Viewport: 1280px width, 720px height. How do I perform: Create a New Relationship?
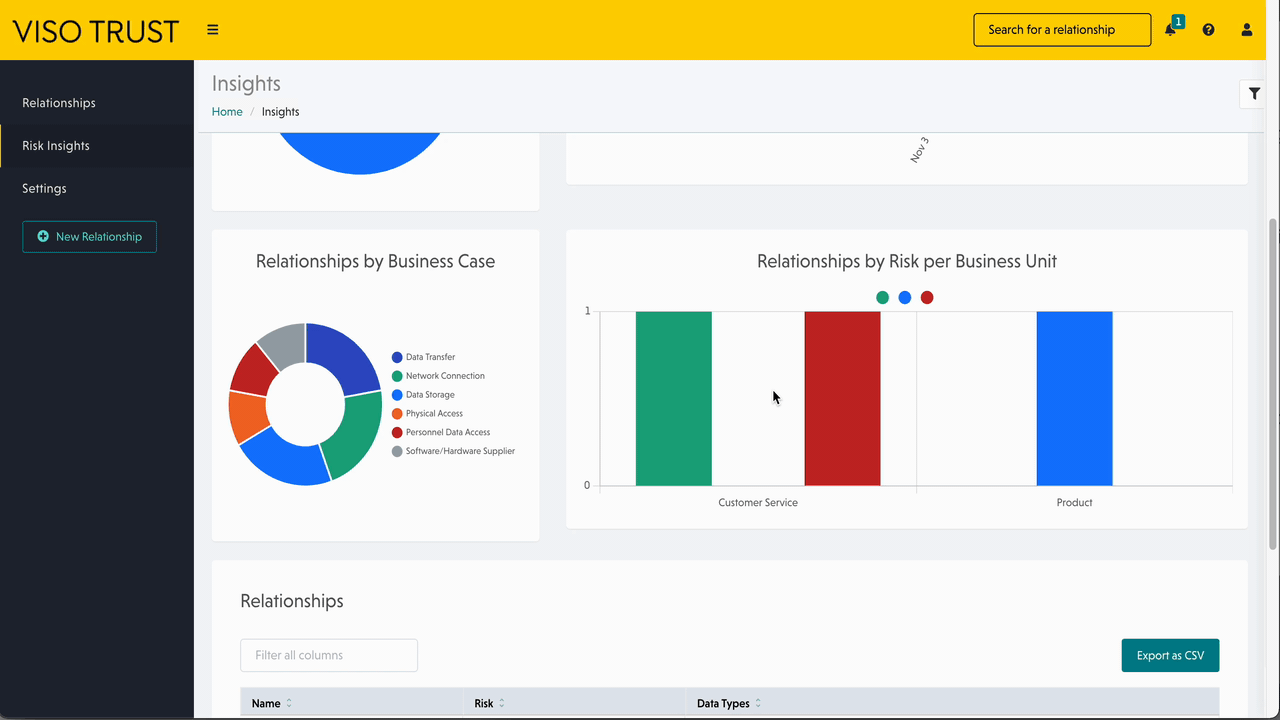point(89,237)
